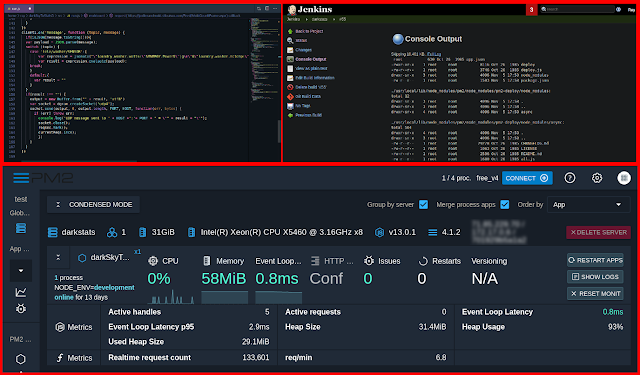Open the Order by App dropdown
Viewport: 640px width, 375px height.
(x=588, y=204)
